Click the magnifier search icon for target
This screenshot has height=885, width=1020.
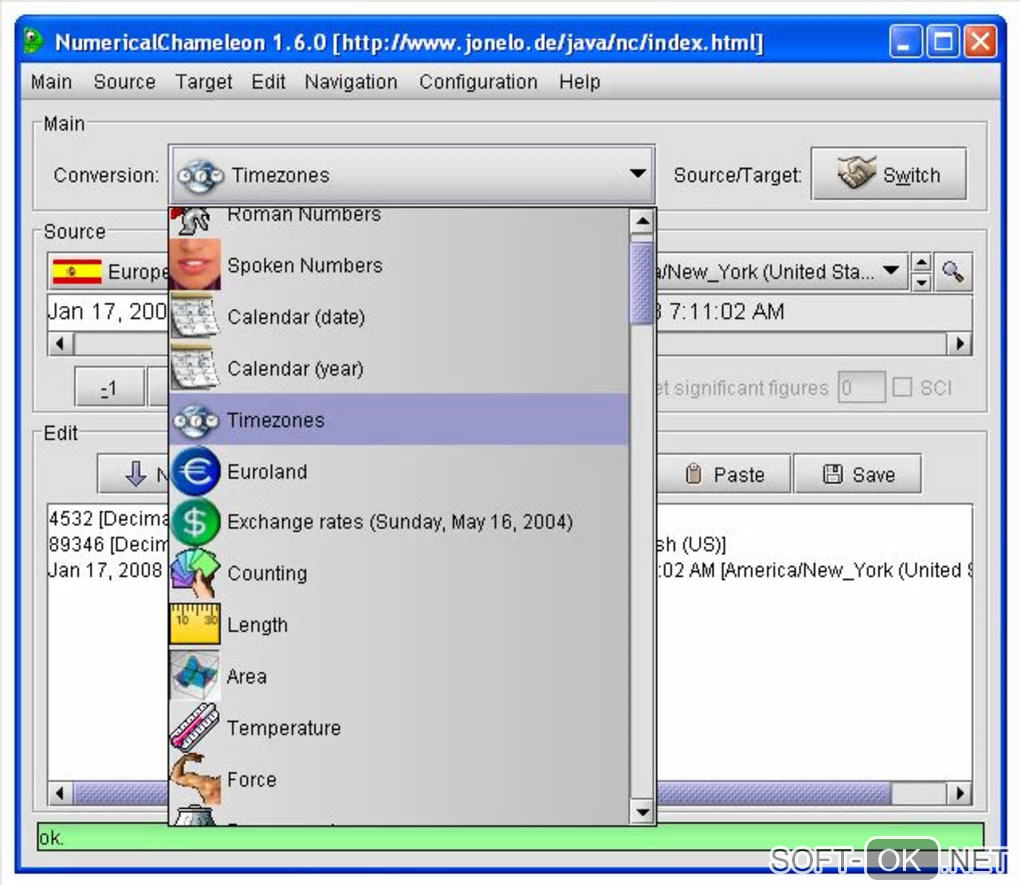[x=953, y=271]
